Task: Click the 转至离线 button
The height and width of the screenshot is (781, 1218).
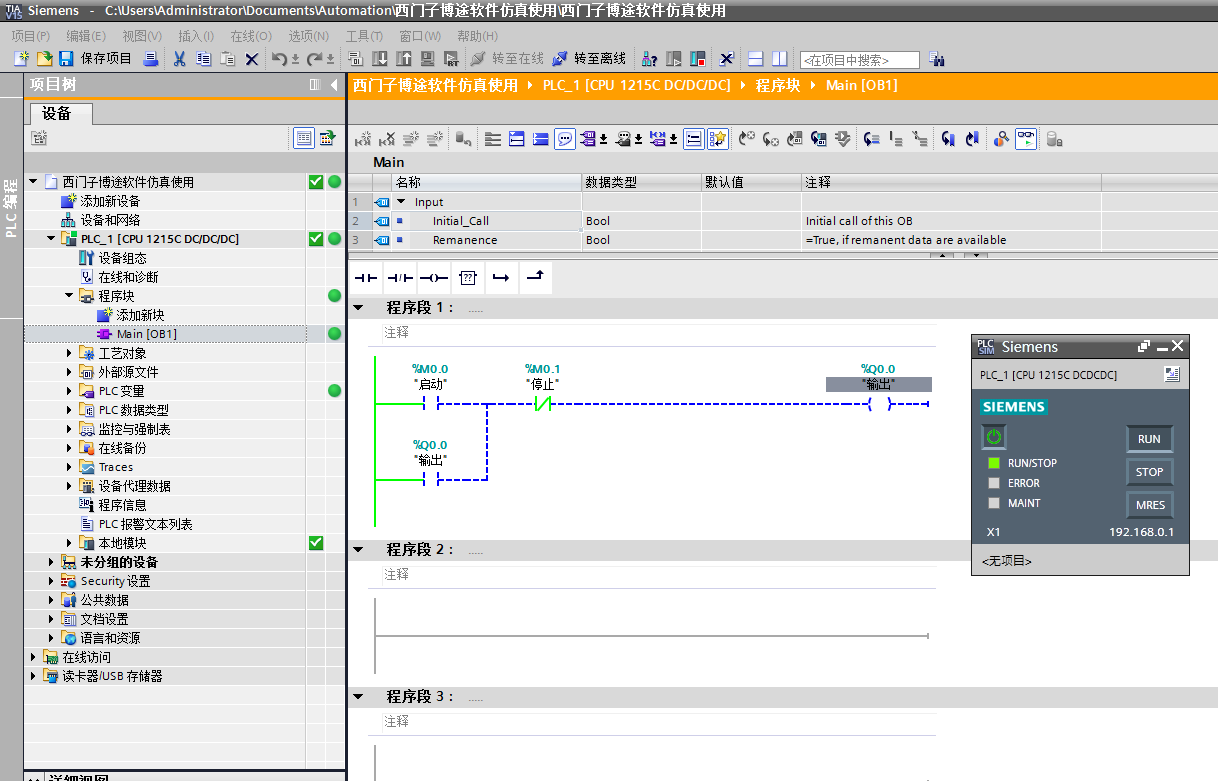Action: (x=589, y=59)
